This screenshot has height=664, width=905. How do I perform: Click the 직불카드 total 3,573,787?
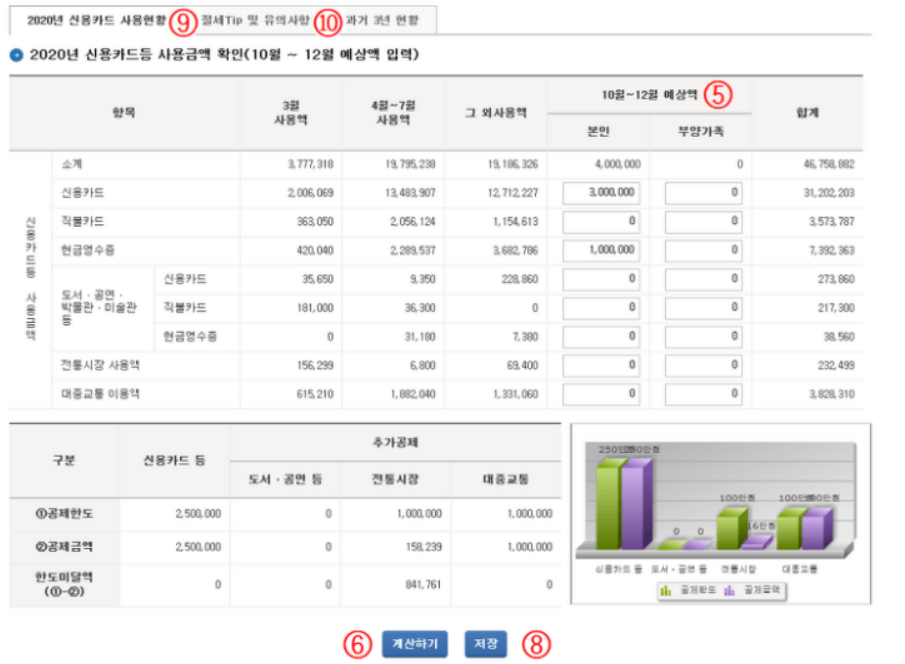[831, 222]
